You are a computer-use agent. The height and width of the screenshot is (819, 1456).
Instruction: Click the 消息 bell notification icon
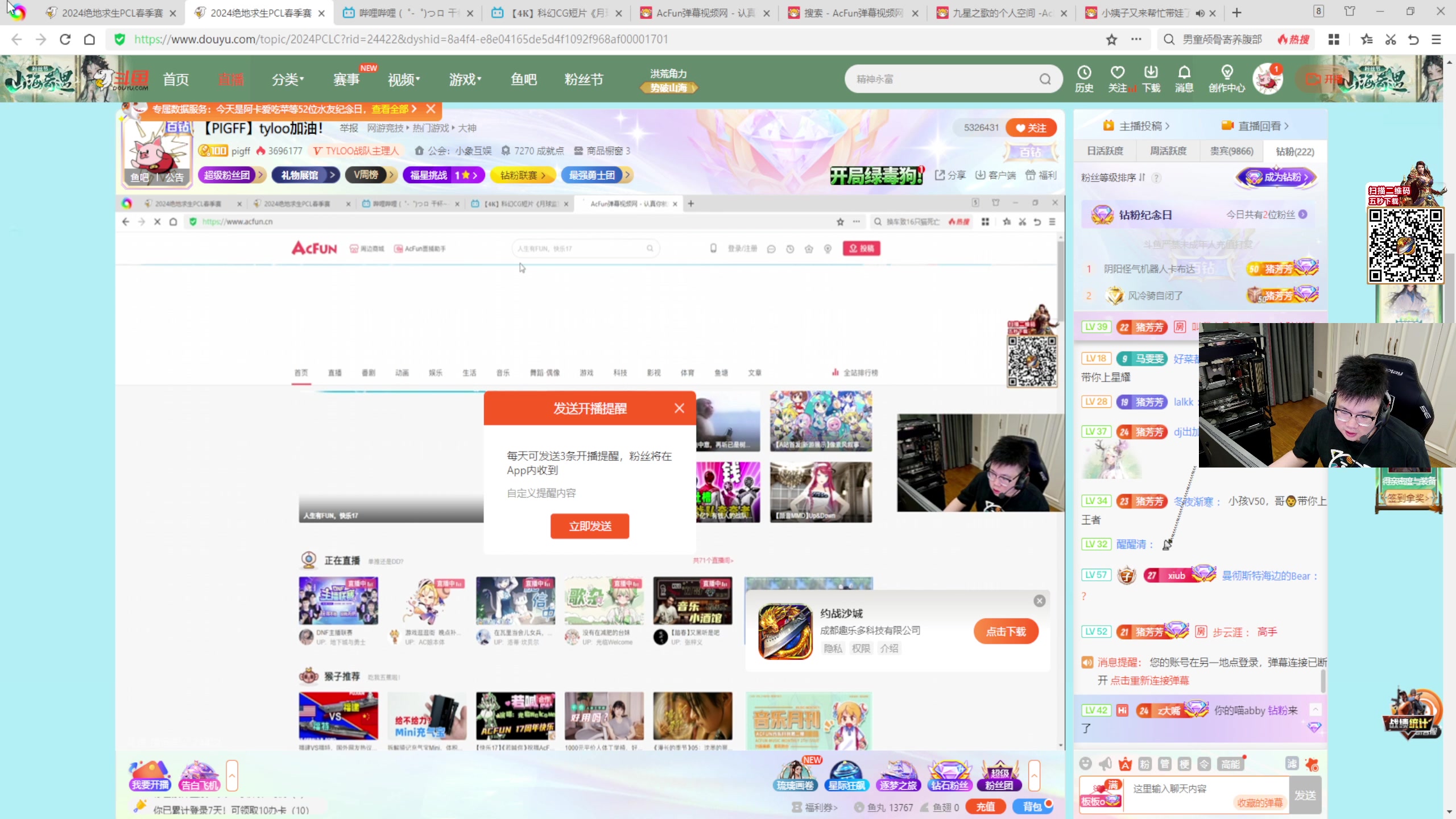click(1184, 73)
